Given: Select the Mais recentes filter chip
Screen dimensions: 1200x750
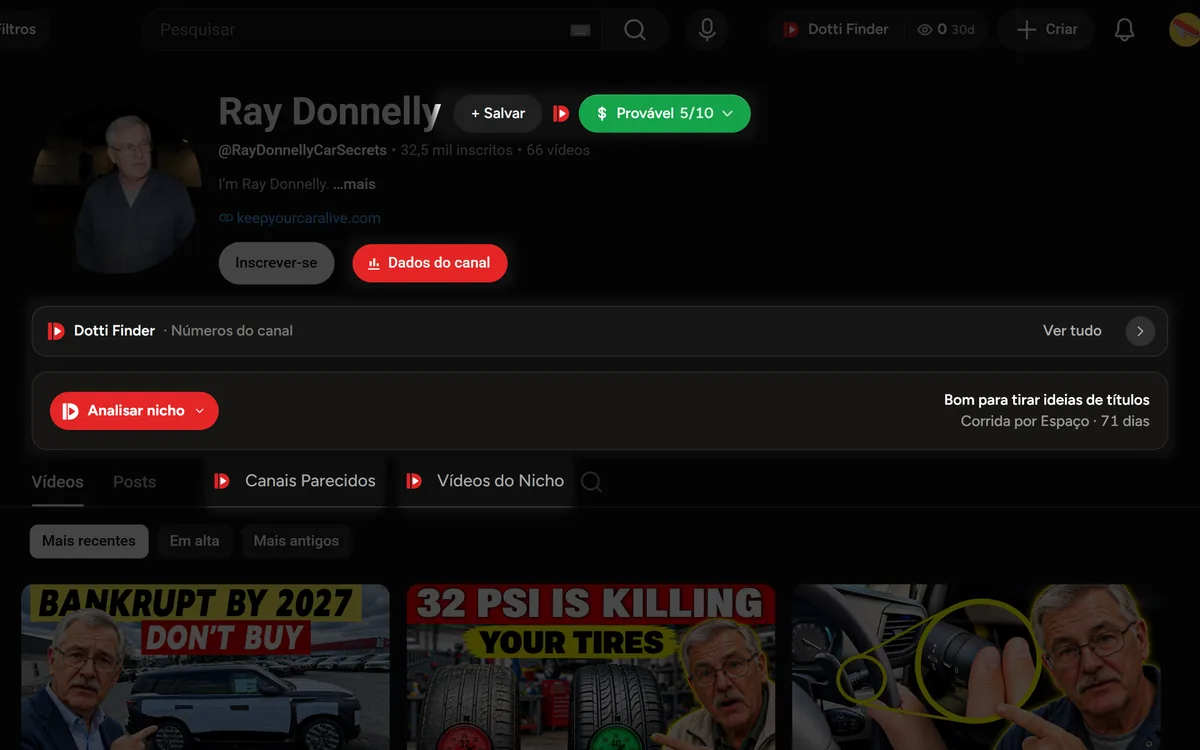Looking at the screenshot, I should (89, 541).
